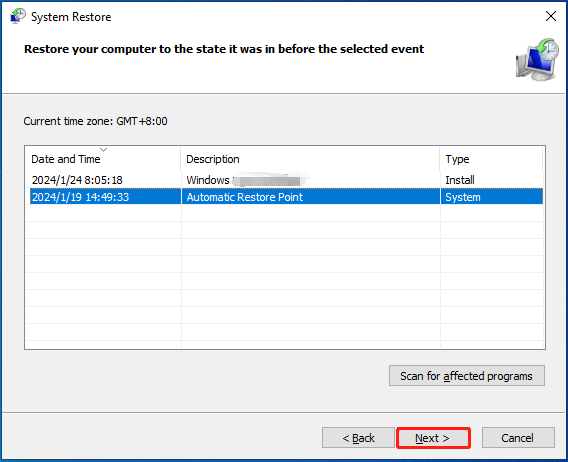Screen dimensions: 568x462
Task: Close the System Restore dialog
Action: click(x=551, y=16)
